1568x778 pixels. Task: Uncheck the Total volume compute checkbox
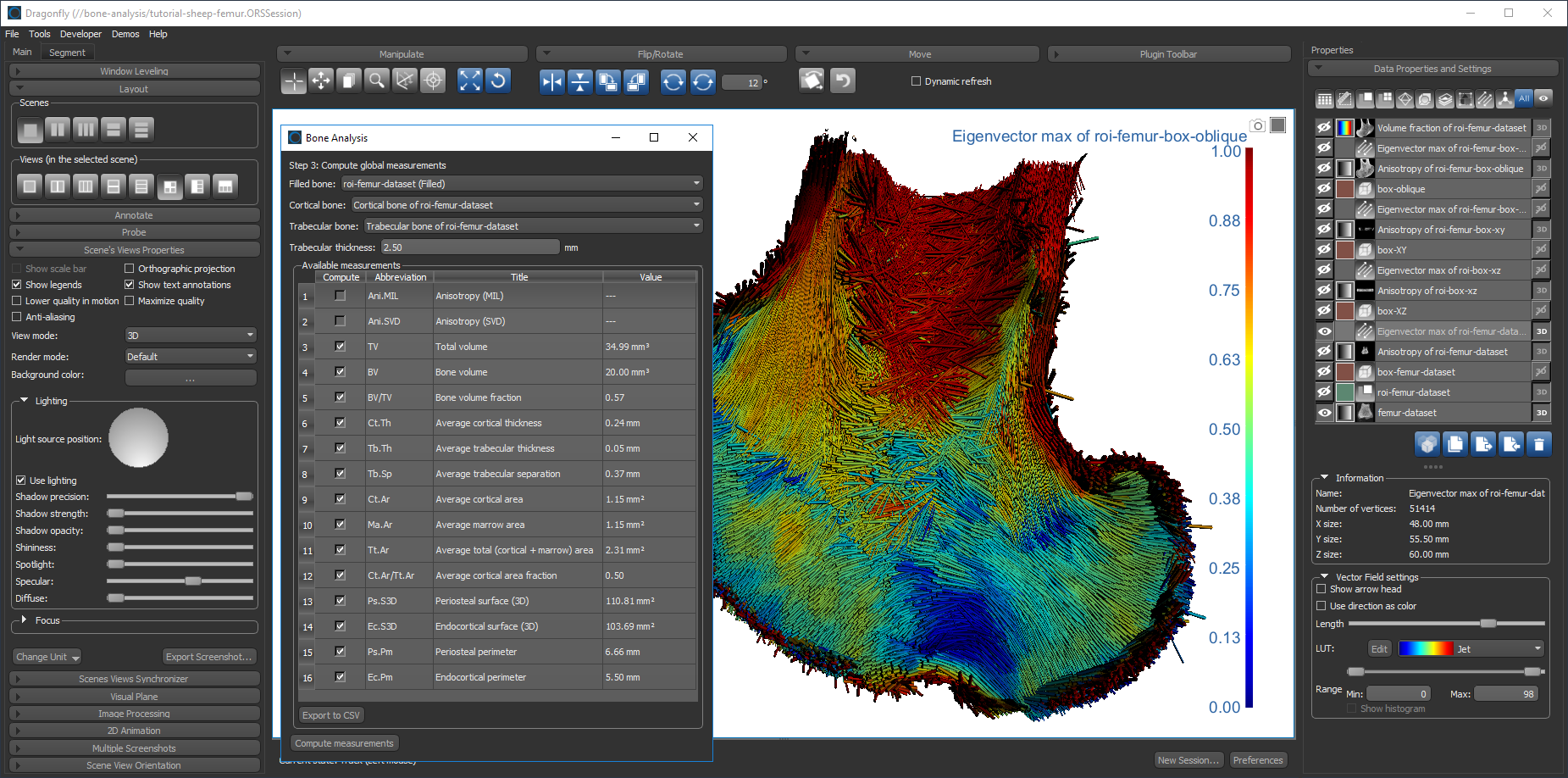click(x=340, y=347)
